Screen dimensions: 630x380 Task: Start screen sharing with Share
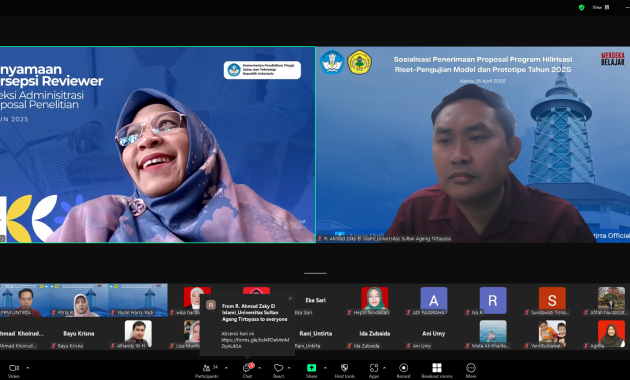click(x=311, y=370)
